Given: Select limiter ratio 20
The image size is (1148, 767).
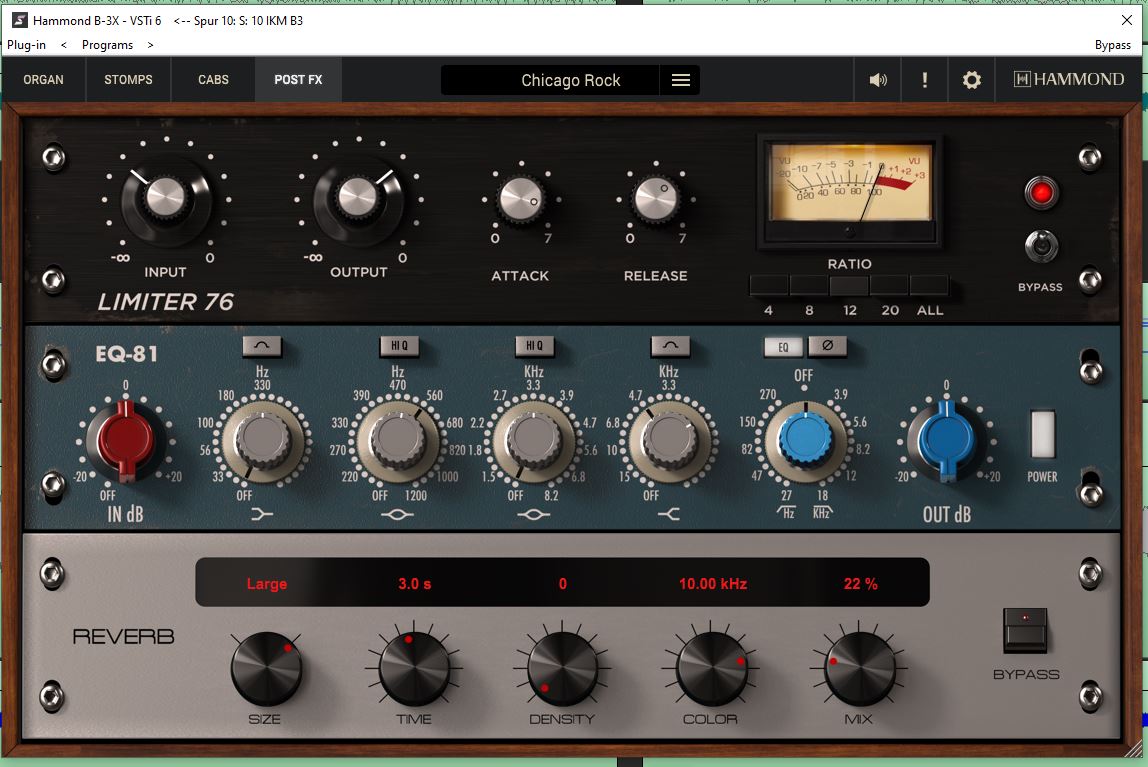Looking at the screenshot, I should 890,285.
